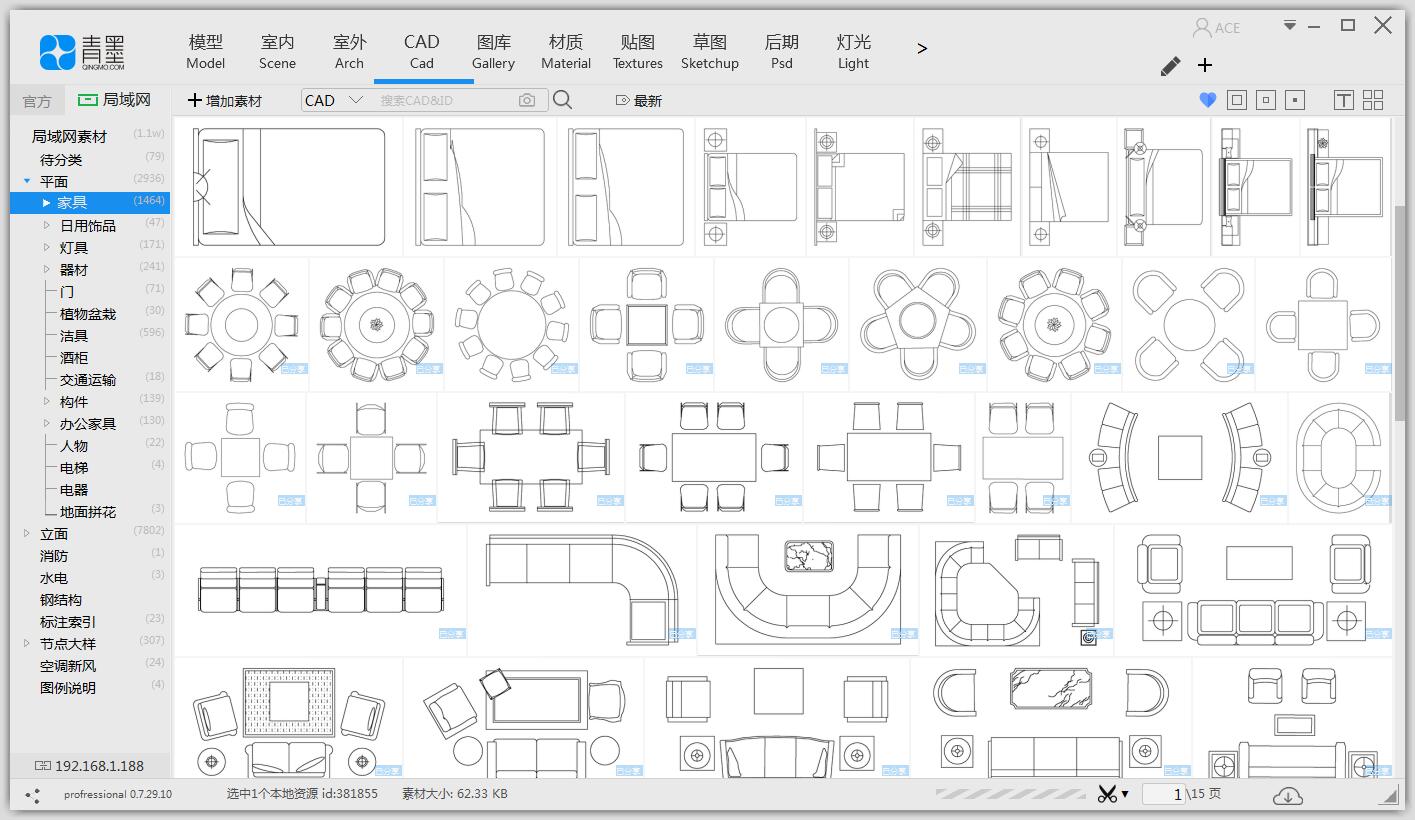Expand the 办公家具 subcategory
The height and width of the screenshot is (820, 1415).
pos(46,424)
